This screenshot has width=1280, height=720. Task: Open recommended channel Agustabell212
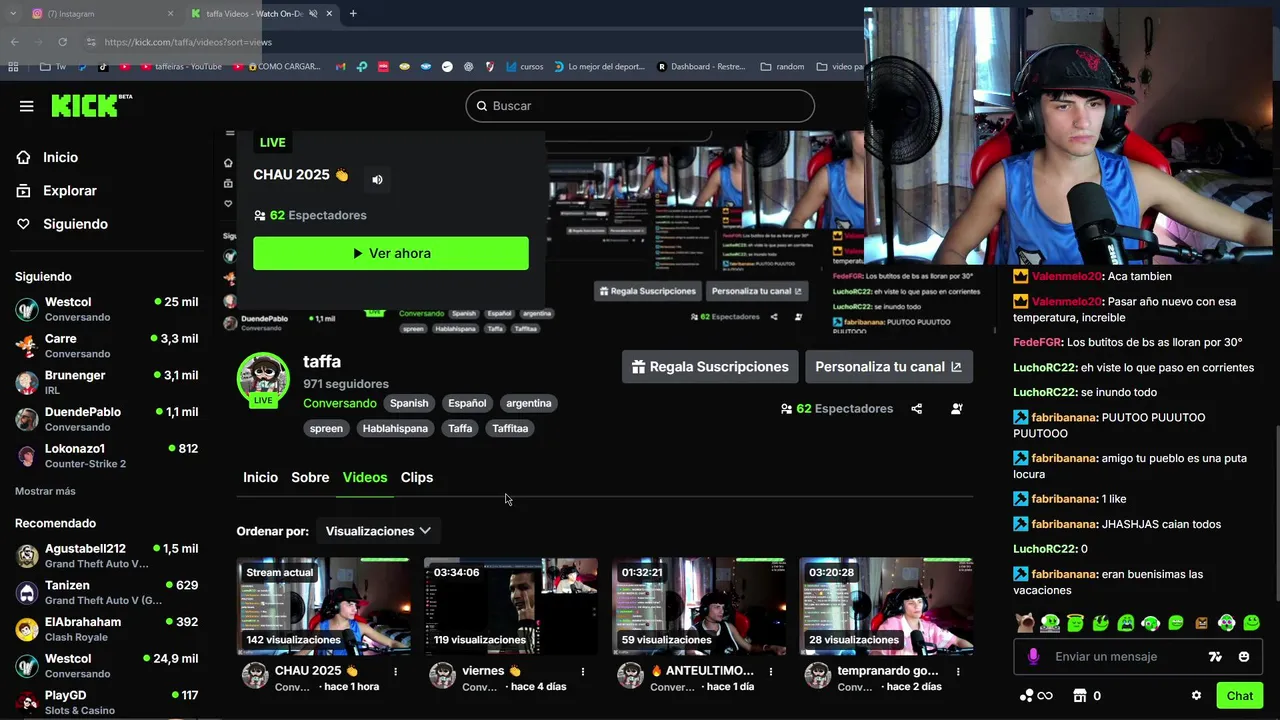(x=106, y=556)
